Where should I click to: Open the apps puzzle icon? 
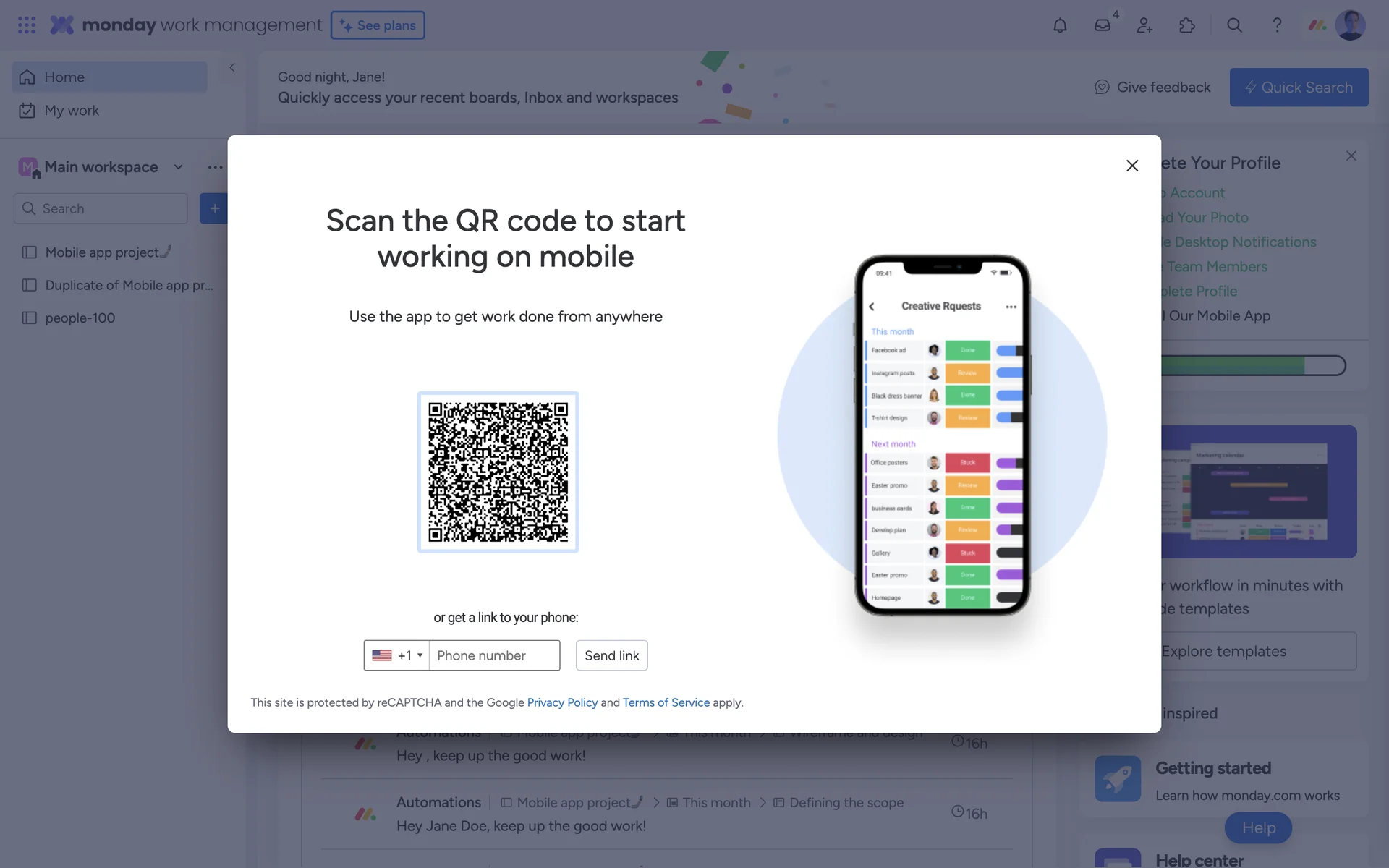[1187, 25]
